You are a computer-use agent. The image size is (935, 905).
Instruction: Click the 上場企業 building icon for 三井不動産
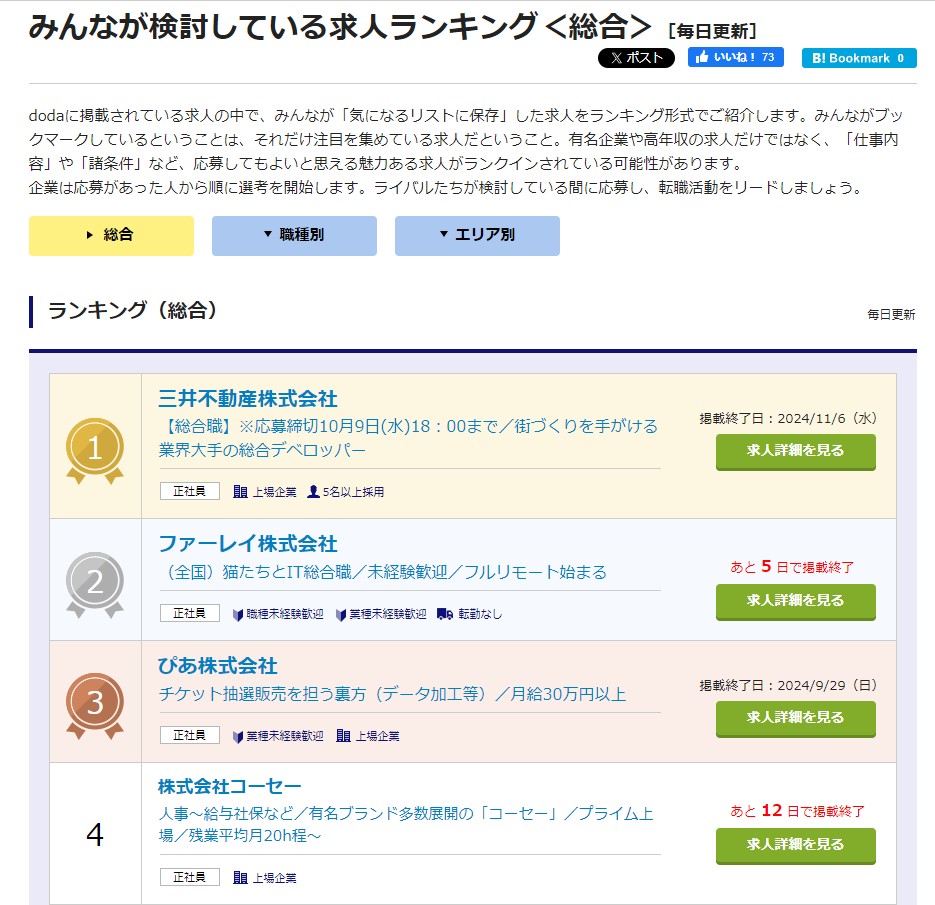click(x=240, y=491)
